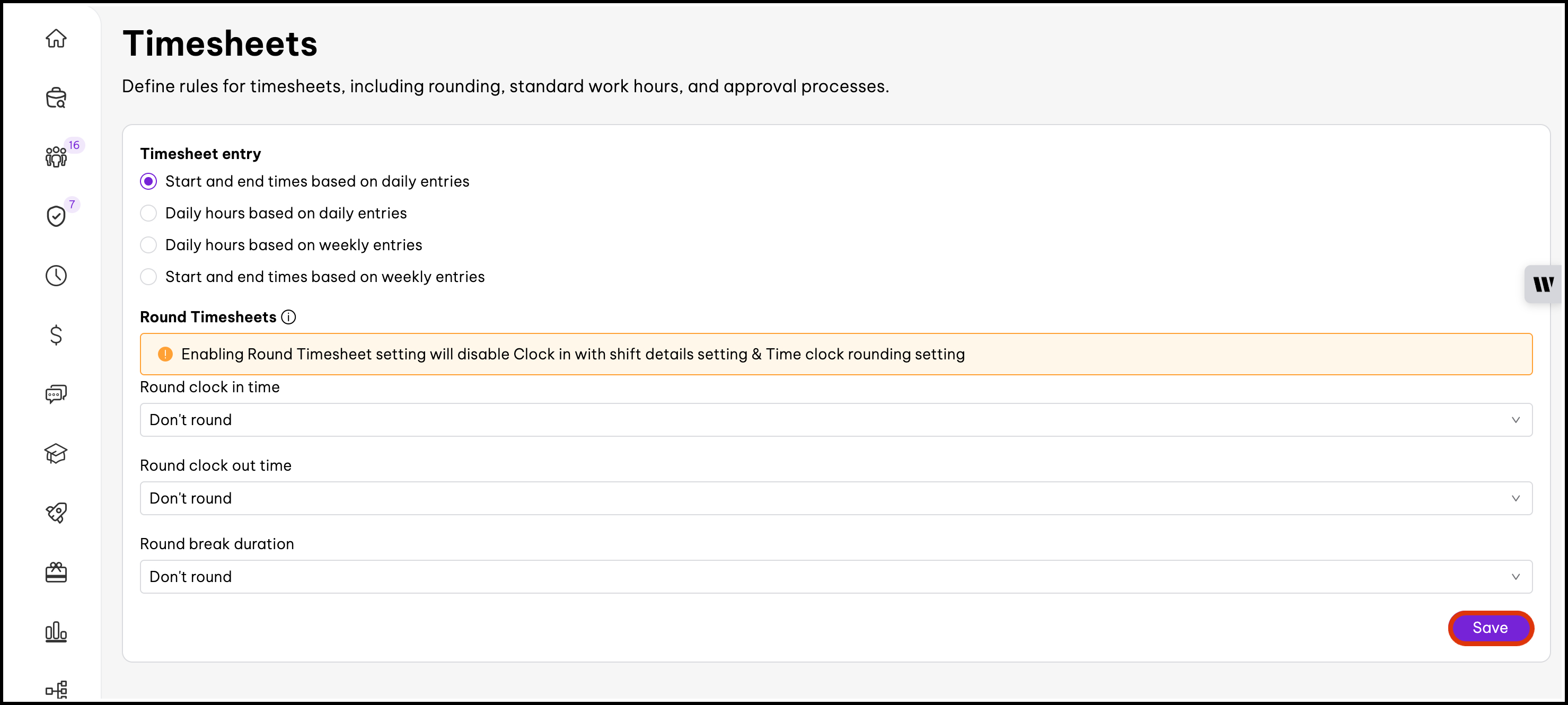1568x705 pixels.
Task: Open the bar chart reports icon
Action: [56, 632]
